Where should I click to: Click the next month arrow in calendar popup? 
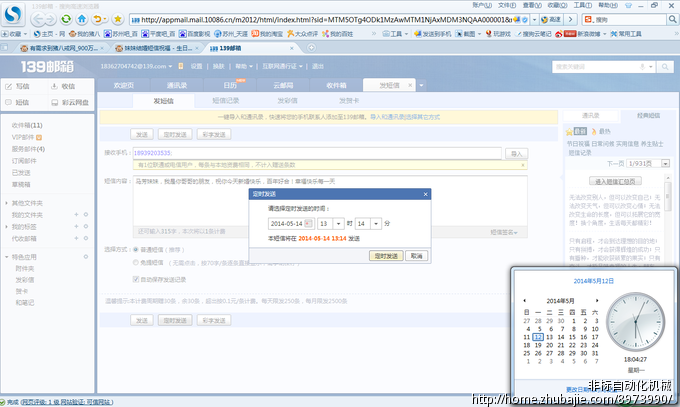tap(597, 300)
